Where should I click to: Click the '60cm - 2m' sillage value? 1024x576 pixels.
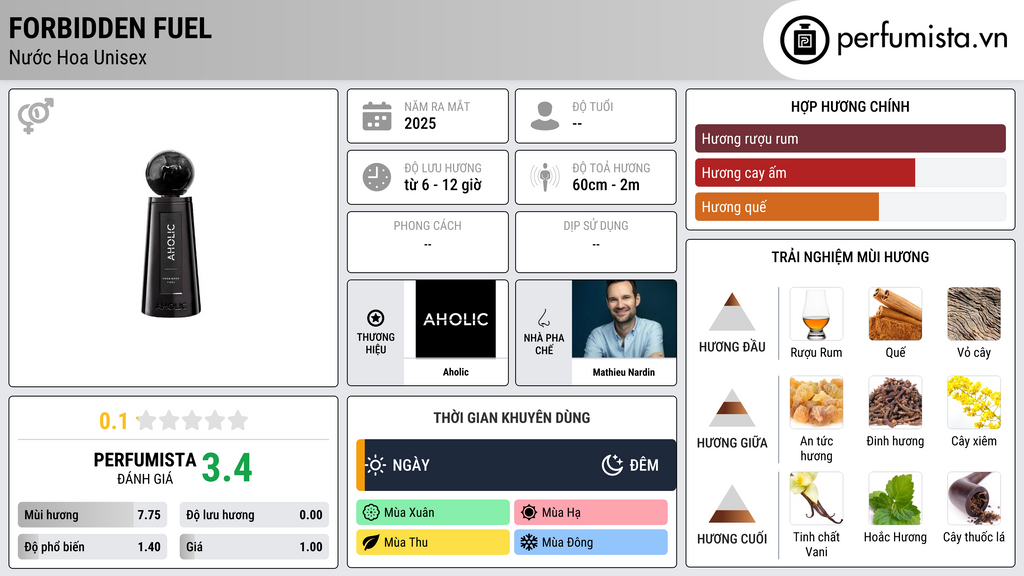pos(606,185)
